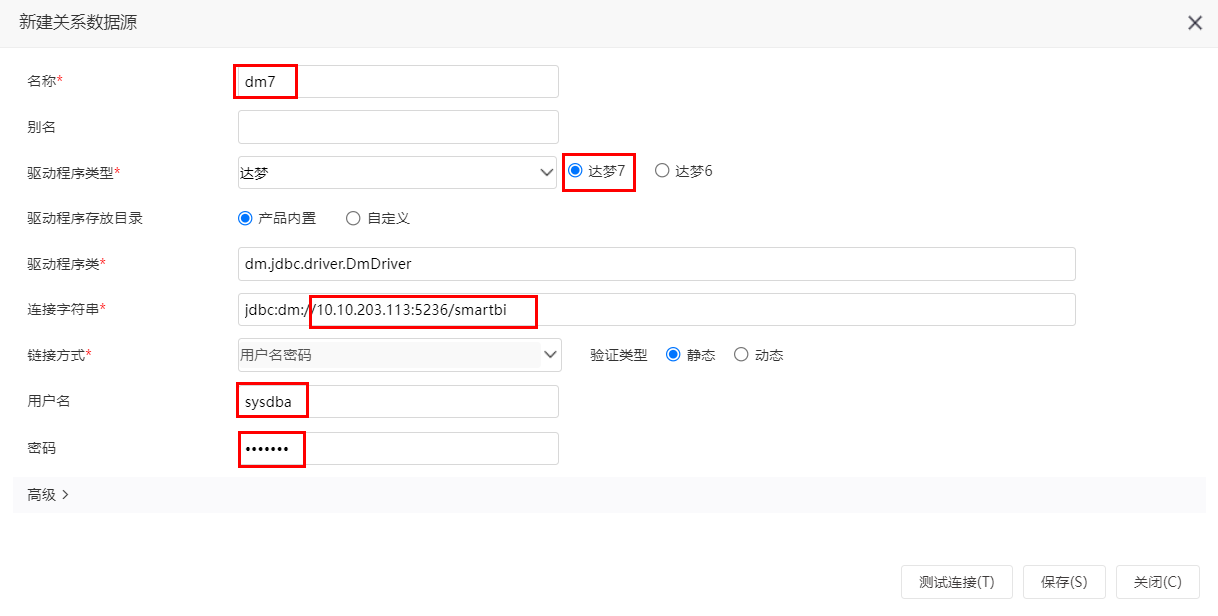This screenshot has height=616, width=1218.
Task: Click the 密码 password field
Action: [398, 448]
